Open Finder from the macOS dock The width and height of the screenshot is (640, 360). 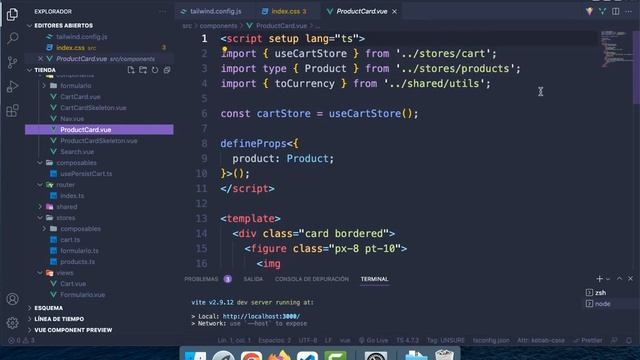pos(196,355)
